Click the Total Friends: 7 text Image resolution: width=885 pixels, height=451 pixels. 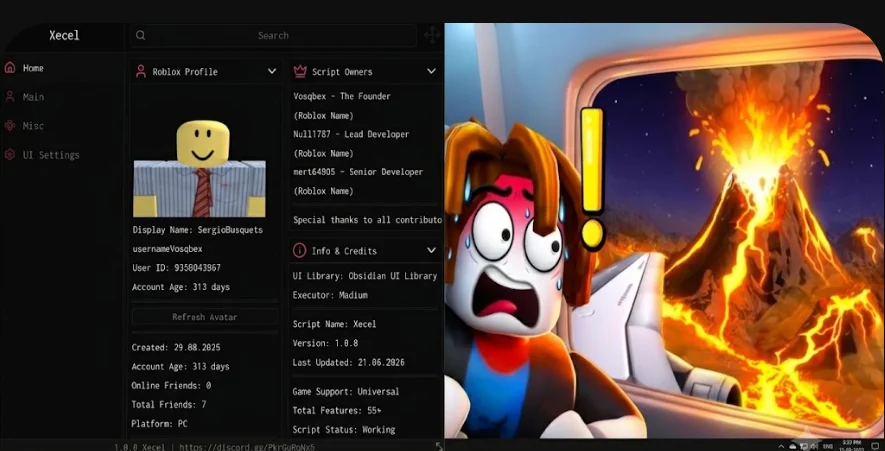pyautogui.click(x=169, y=404)
